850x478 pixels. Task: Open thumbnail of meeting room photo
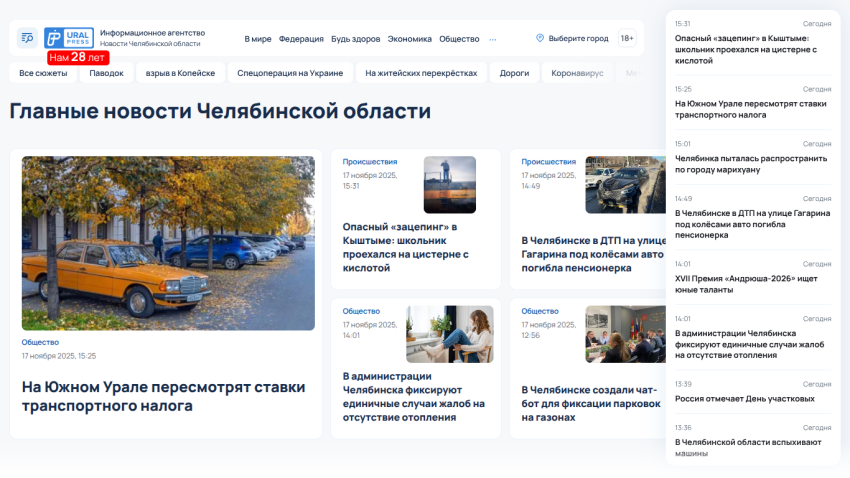625,334
